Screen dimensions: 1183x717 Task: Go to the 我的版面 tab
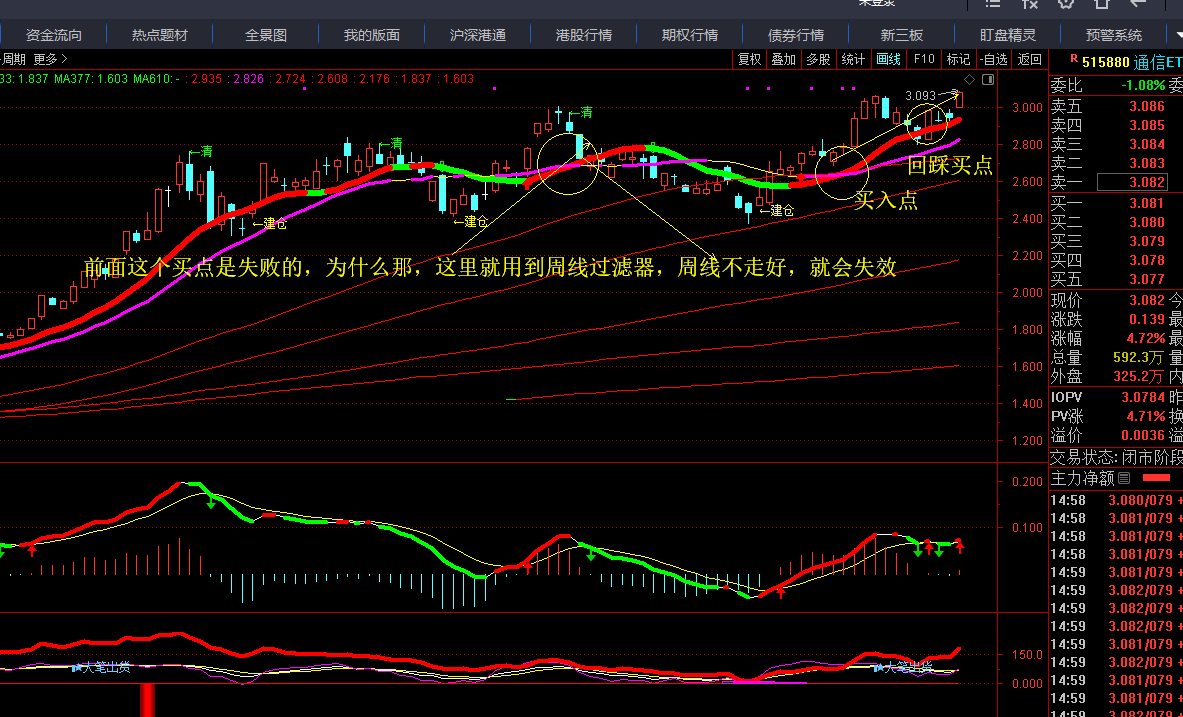pyautogui.click(x=371, y=35)
